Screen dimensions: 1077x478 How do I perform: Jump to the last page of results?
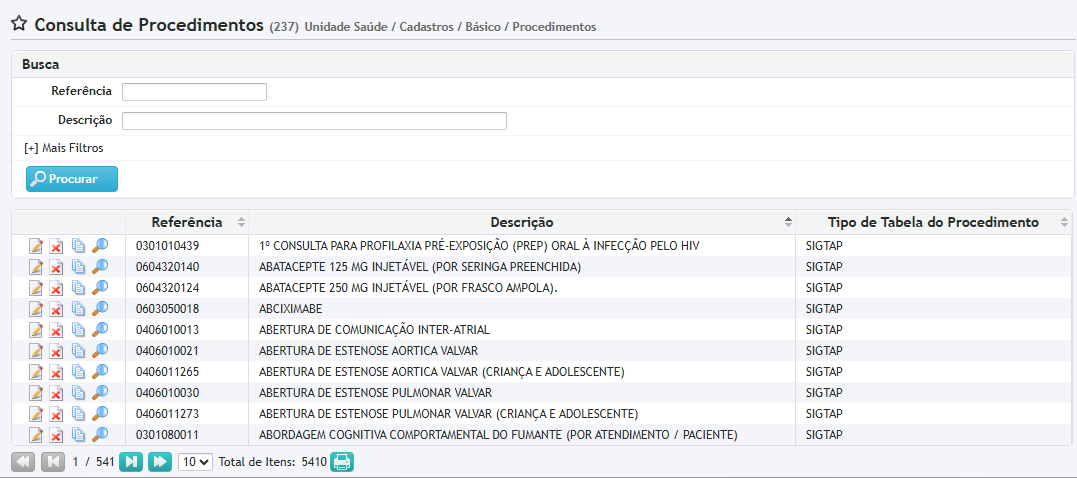159,462
